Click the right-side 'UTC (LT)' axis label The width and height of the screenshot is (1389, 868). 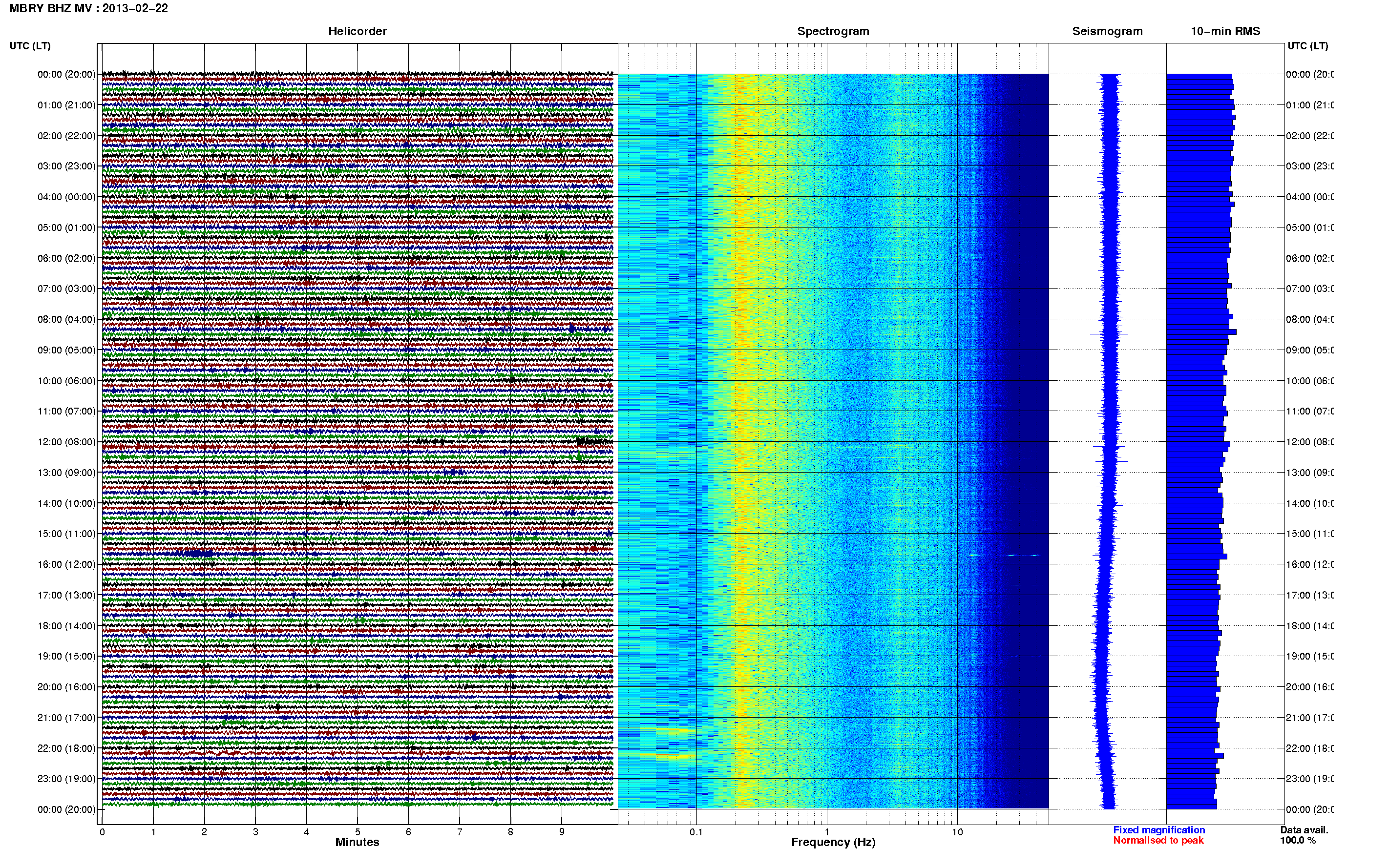(x=1307, y=46)
